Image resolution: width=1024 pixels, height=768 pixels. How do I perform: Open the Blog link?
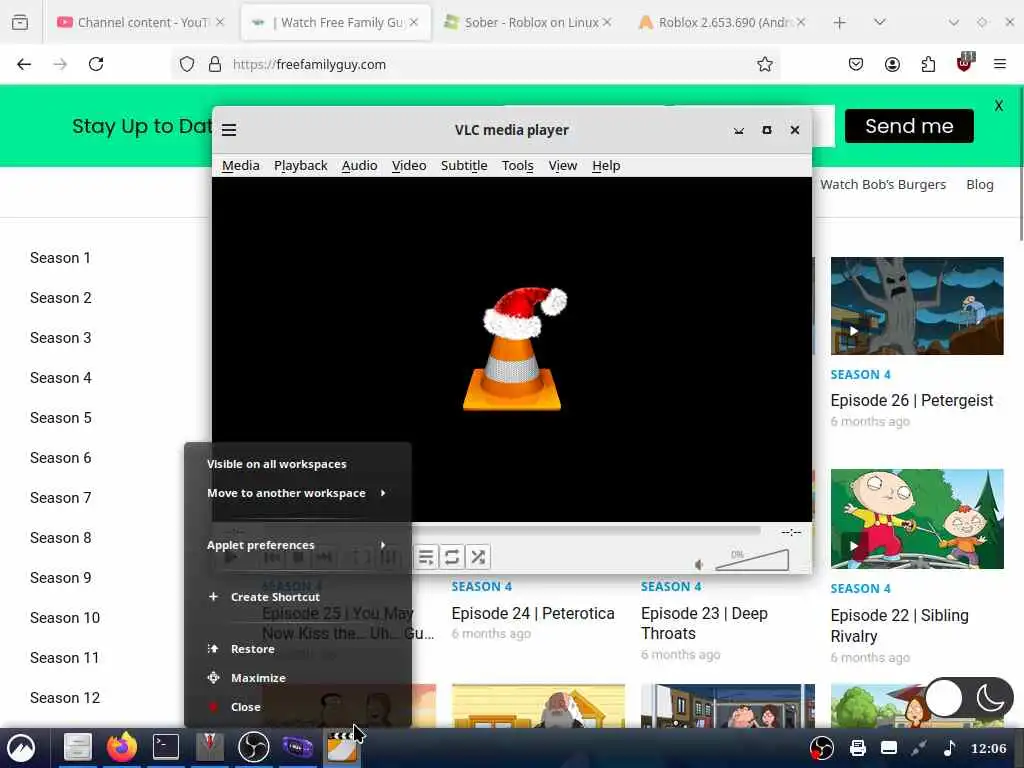pos(980,185)
